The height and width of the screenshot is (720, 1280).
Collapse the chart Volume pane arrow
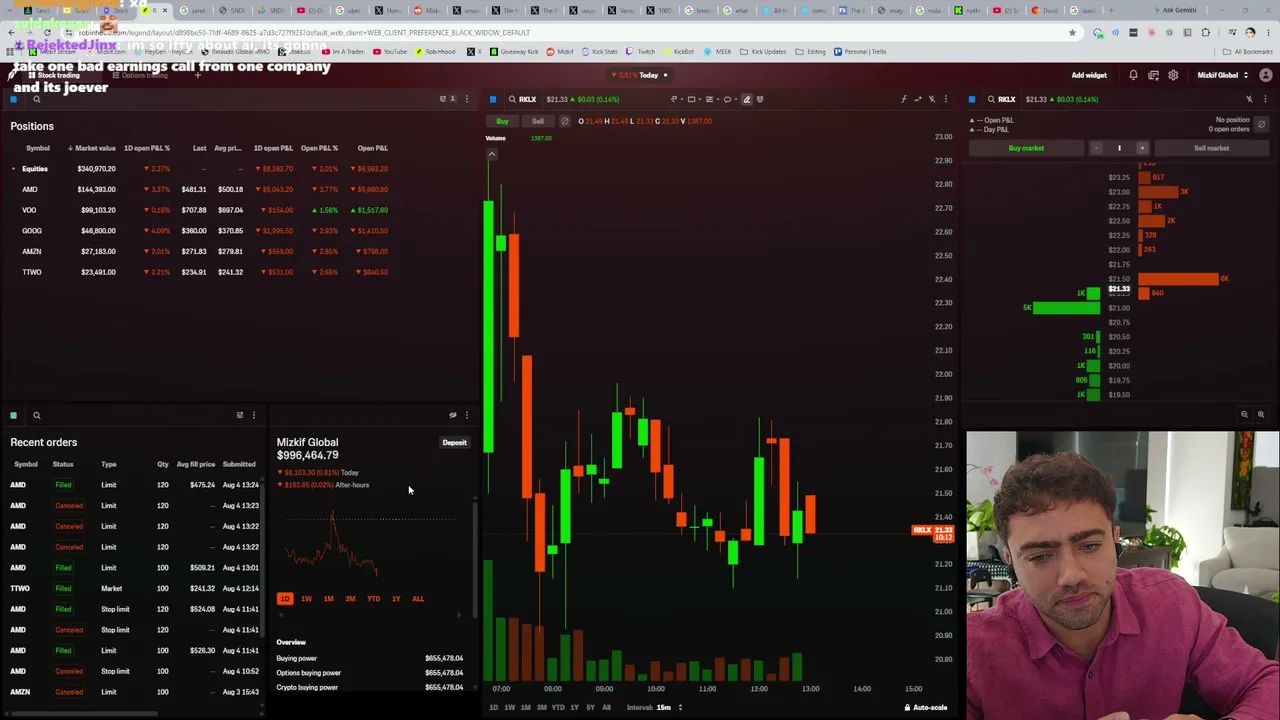491,153
